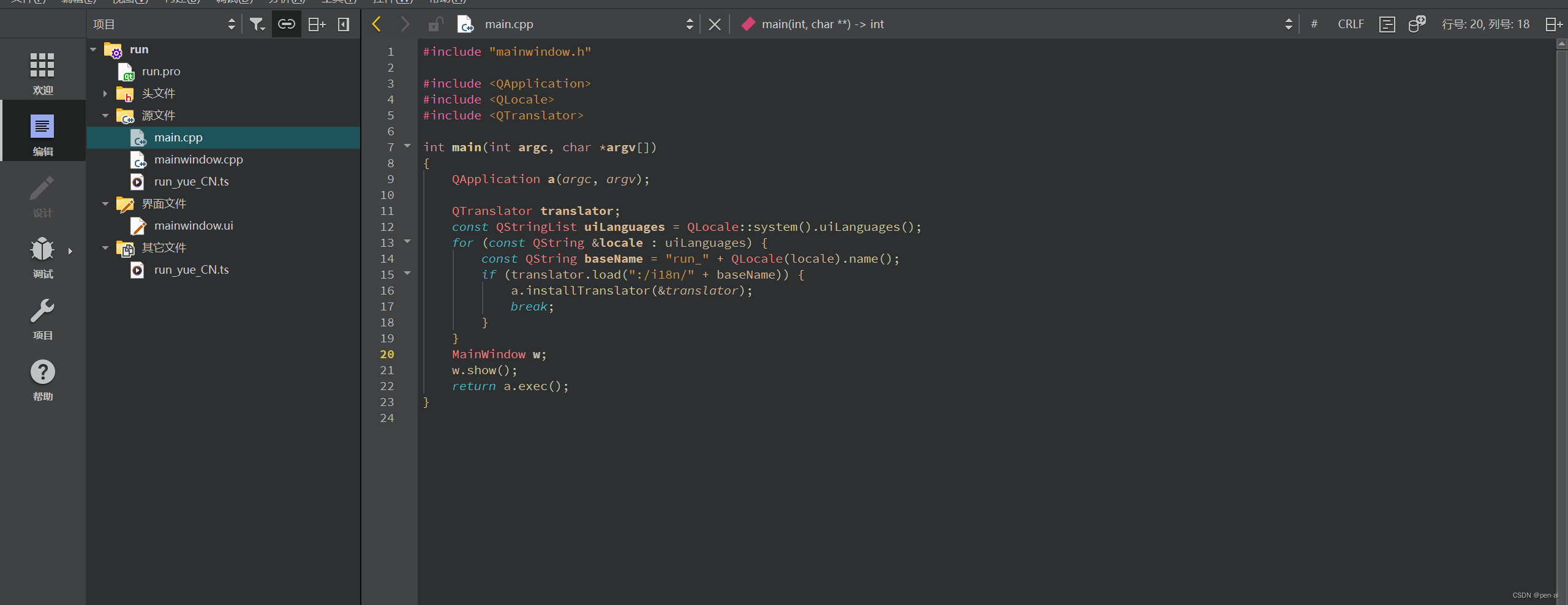Viewport: 1568px width, 605px height.
Task: Click the 头文件 folder icon
Action: (x=125, y=94)
